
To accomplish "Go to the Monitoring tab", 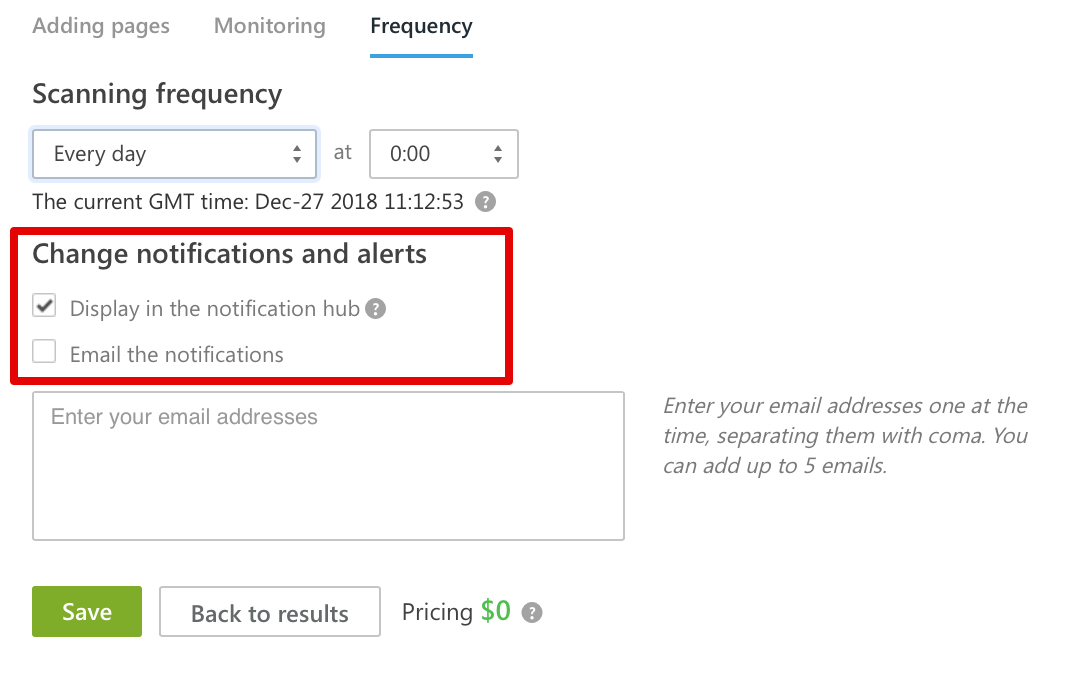I will (x=270, y=27).
